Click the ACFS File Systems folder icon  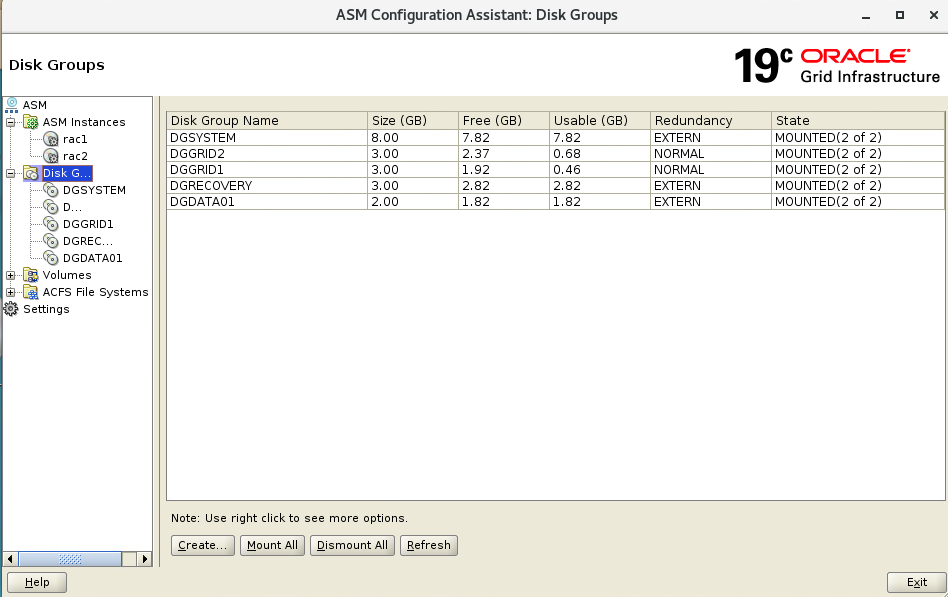click(31, 292)
